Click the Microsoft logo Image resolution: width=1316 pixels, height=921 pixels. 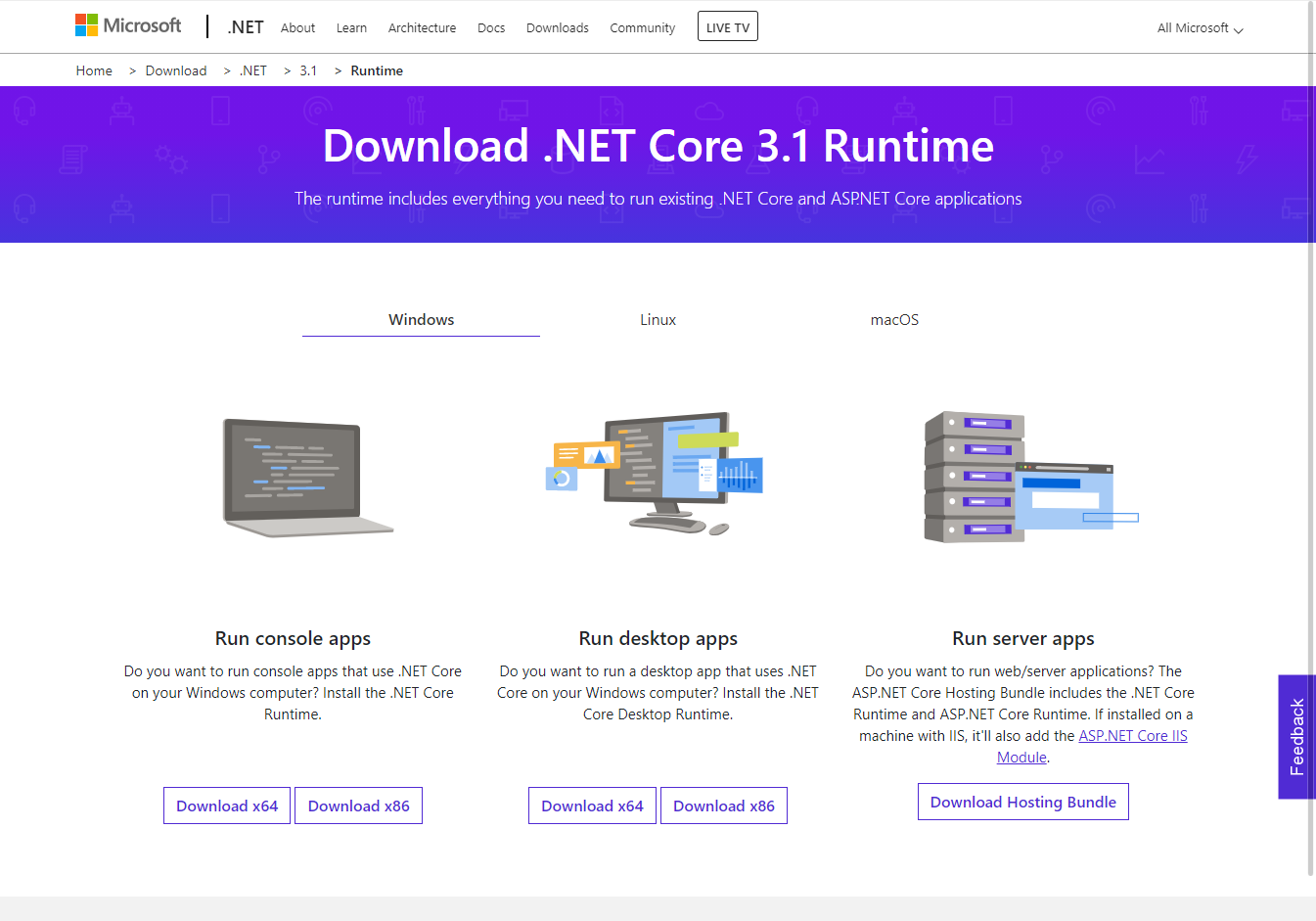pos(128,25)
